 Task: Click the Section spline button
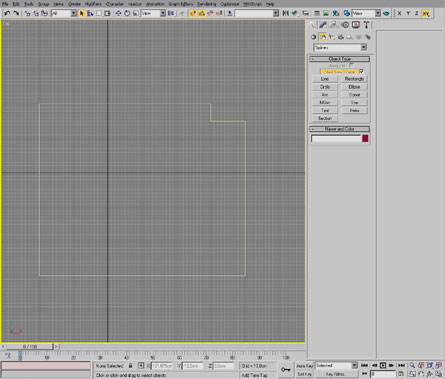point(325,118)
